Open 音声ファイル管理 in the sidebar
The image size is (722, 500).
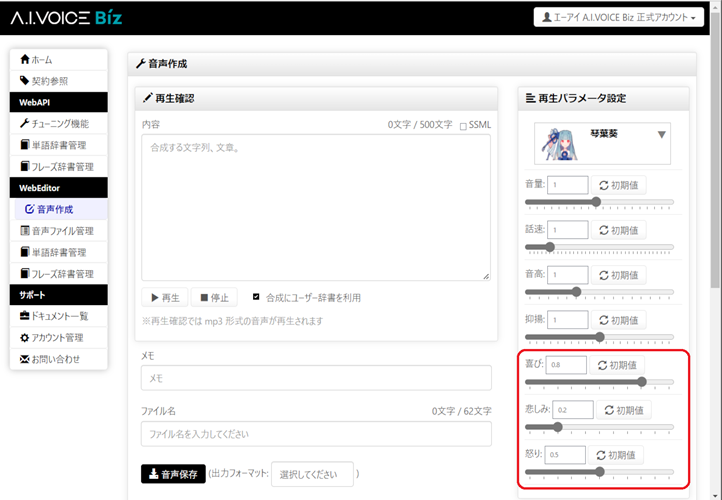[x=58, y=231]
